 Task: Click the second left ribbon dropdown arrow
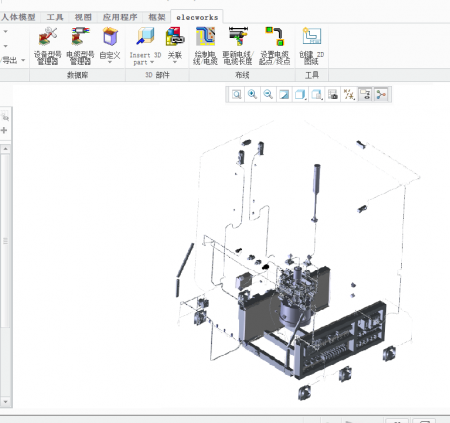click(5, 46)
